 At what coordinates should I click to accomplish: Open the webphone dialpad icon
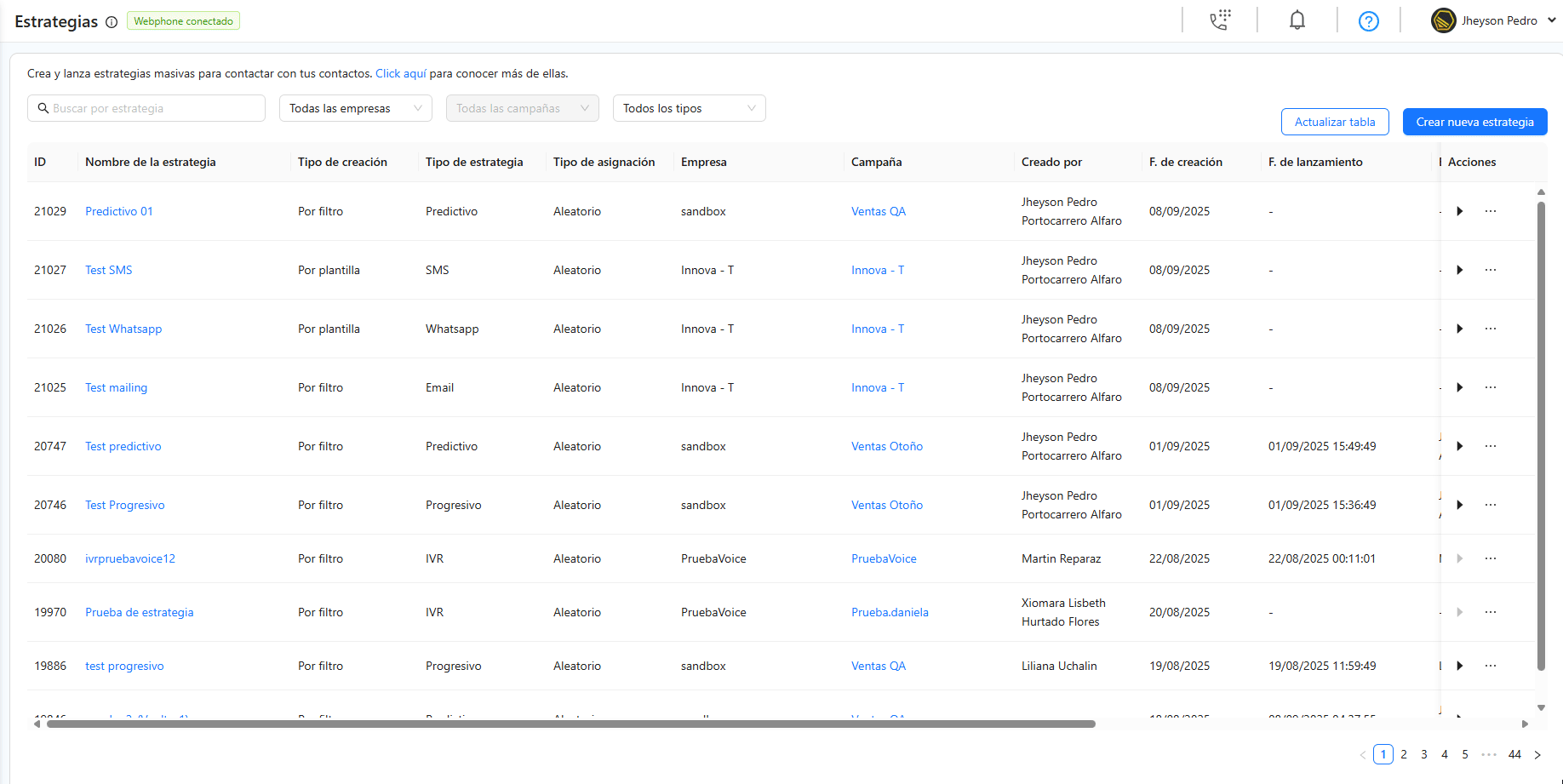pos(1220,20)
